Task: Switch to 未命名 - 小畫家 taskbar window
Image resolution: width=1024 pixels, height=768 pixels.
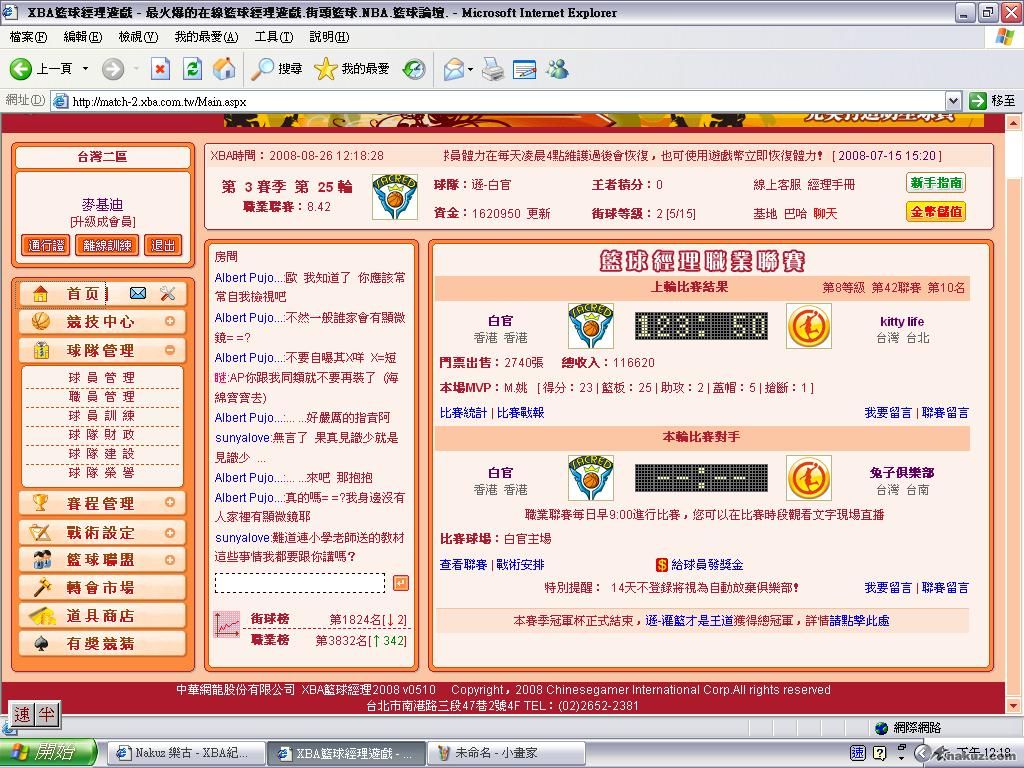Action: coord(505,753)
